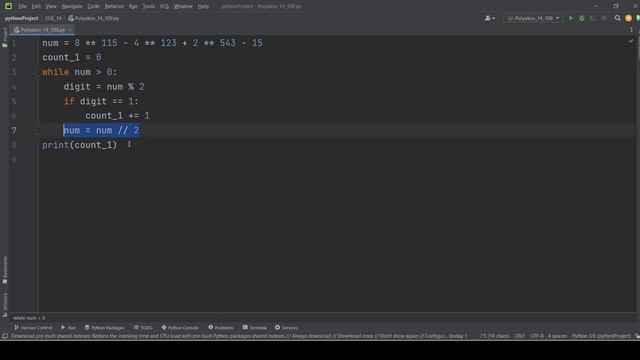
Task: Open the Structure sidebar tool window
Action: pyautogui.click(x=5, y=304)
